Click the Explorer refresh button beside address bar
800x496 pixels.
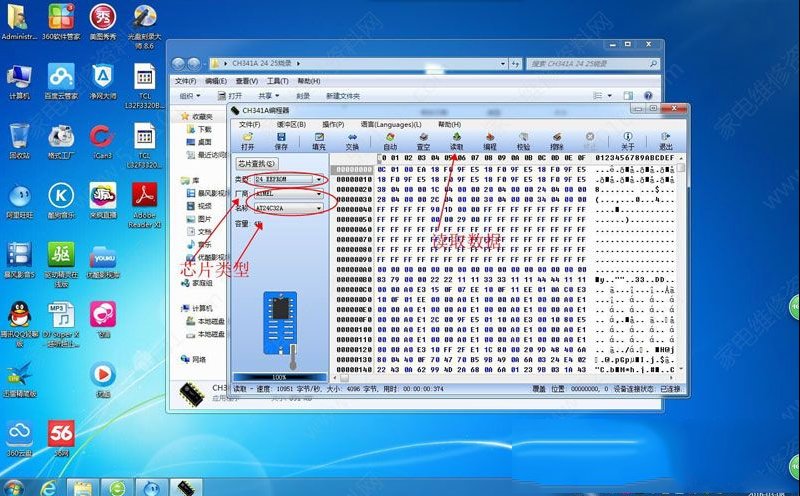click(x=515, y=64)
